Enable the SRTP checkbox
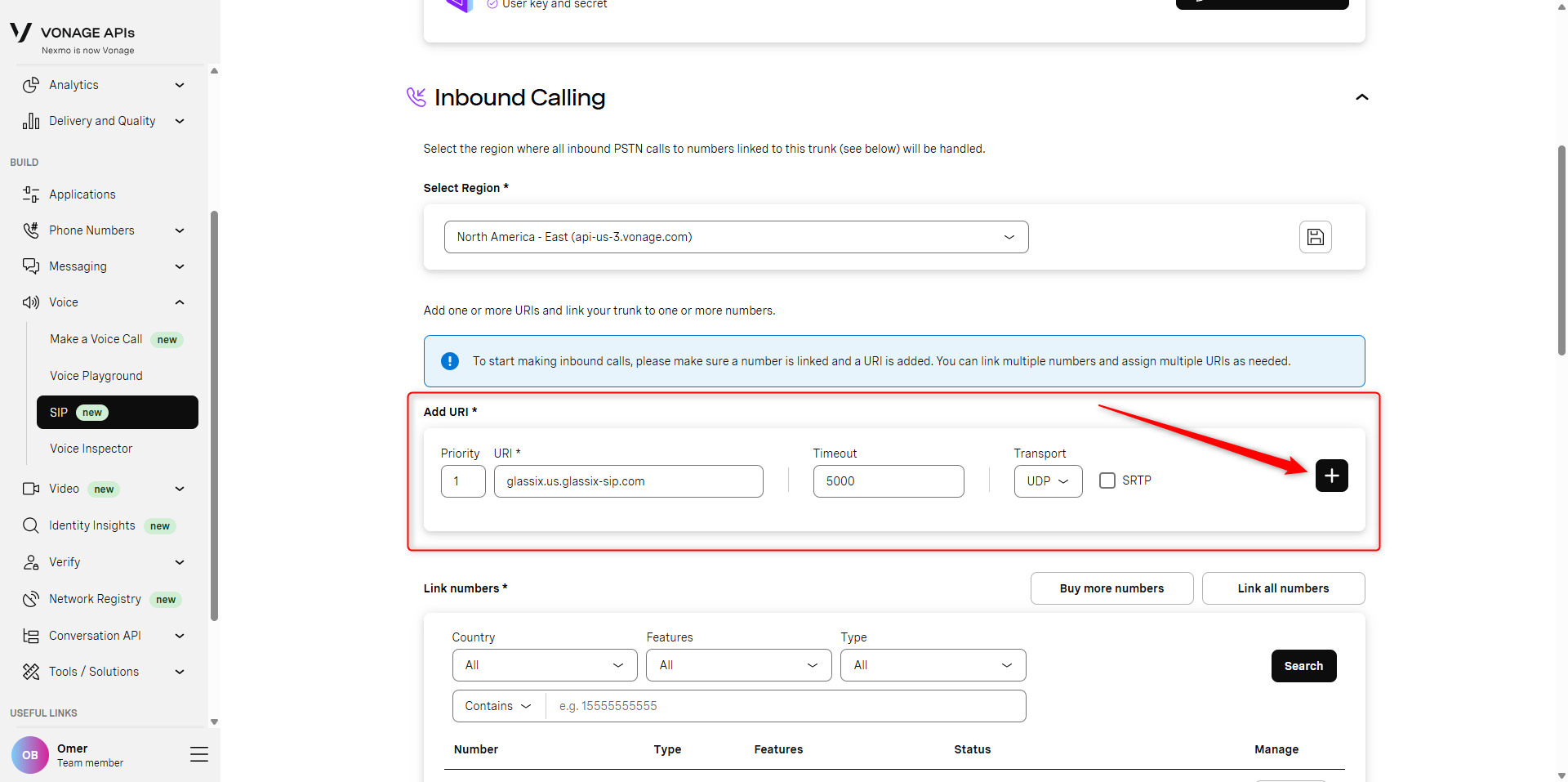The height and width of the screenshot is (782, 1568). pyautogui.click(x=1107, y=480)
